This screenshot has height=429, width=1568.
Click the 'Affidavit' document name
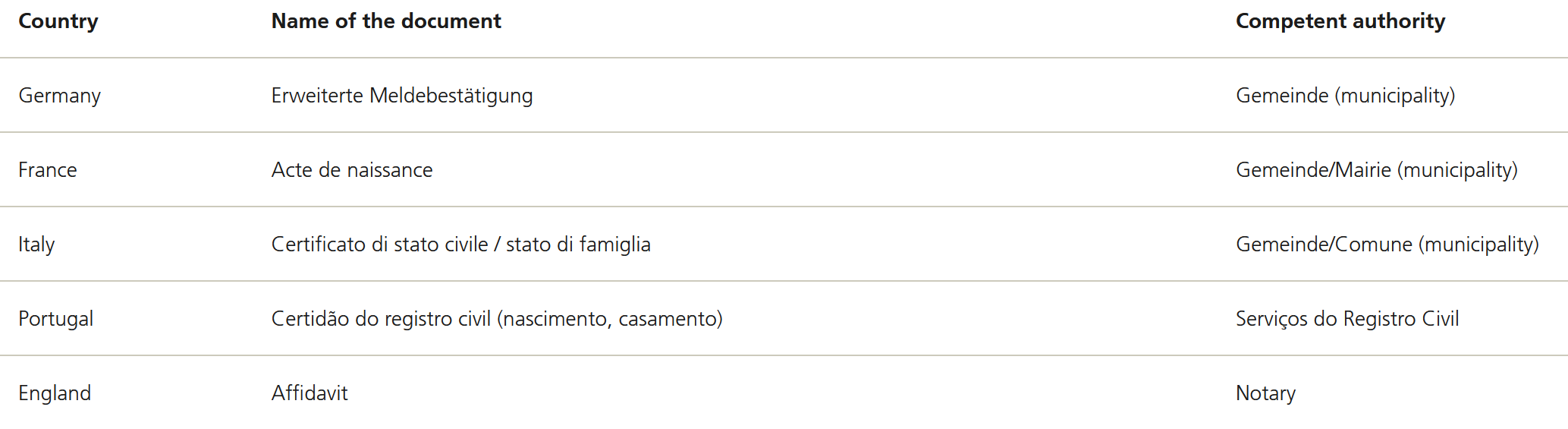310,393
